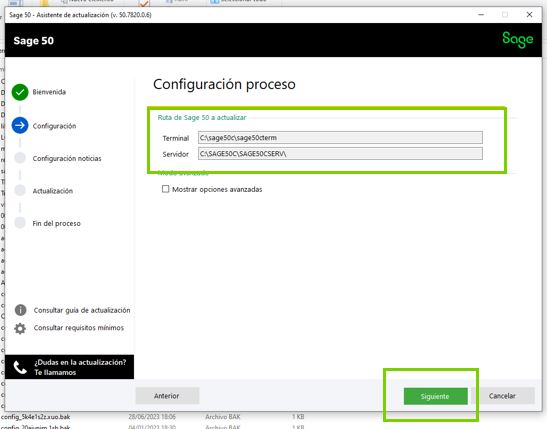Click the Ruta de Sage 50 a actualizar label
This screenshot has width=547, height=429.
tap(202, 118)
